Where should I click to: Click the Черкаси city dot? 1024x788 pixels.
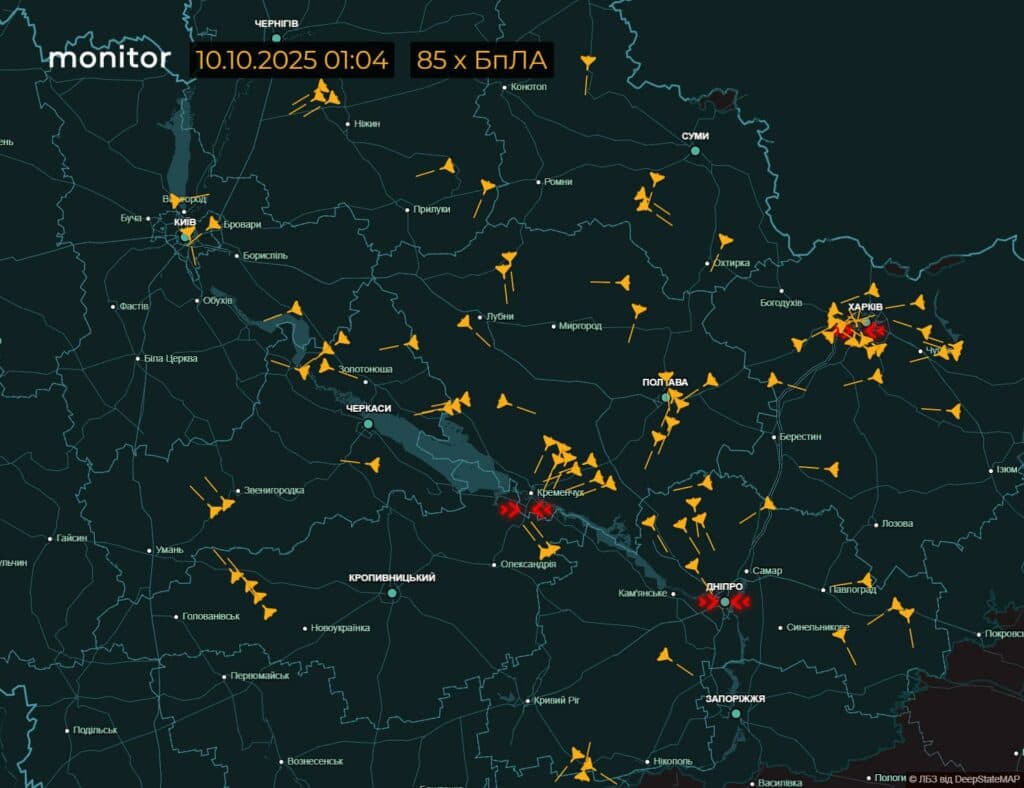click(368, 424)
